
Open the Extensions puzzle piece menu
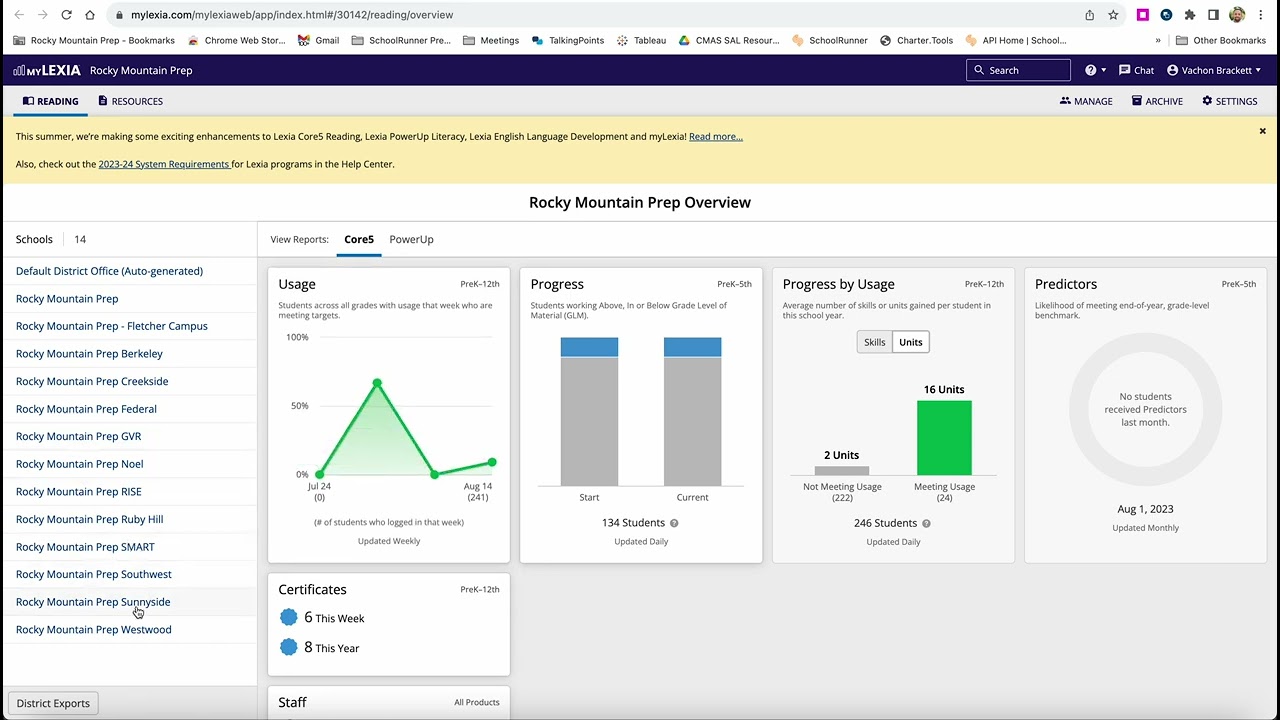[x=1190, y=15]
